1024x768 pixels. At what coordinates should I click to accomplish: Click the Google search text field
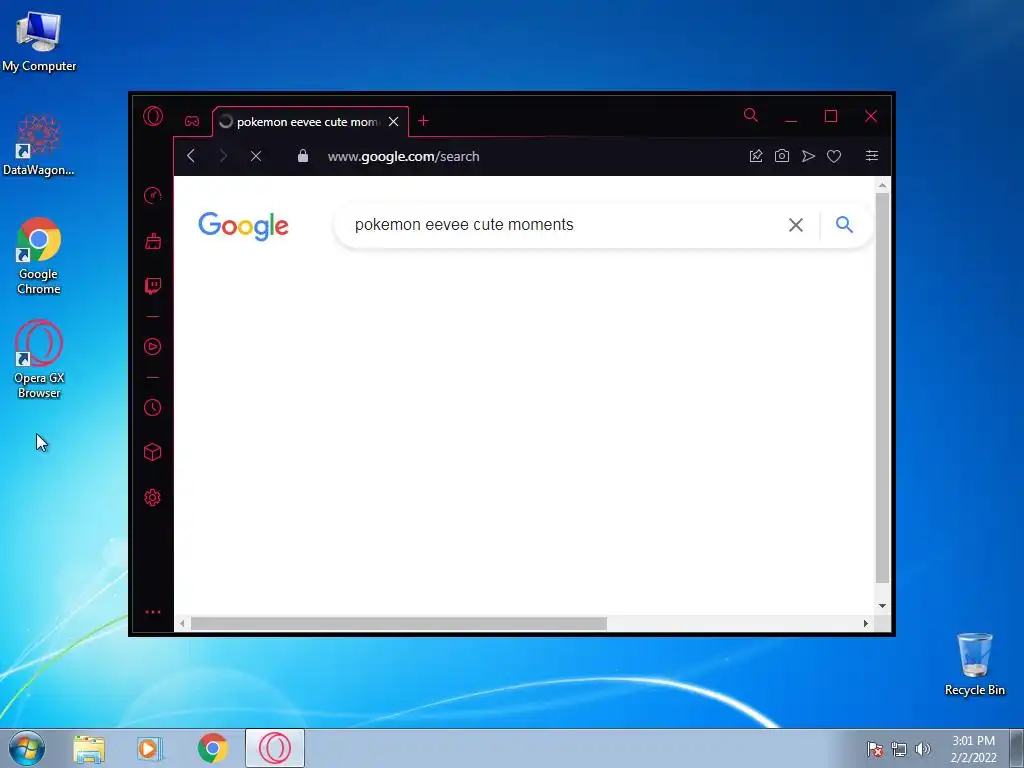coord(562,225)
